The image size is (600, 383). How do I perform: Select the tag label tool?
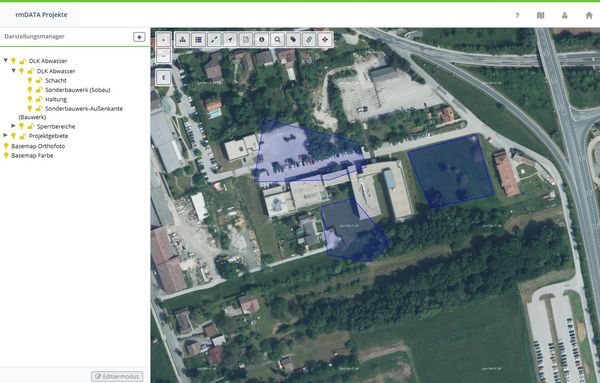pyautogui.click(x=293, y=39)
